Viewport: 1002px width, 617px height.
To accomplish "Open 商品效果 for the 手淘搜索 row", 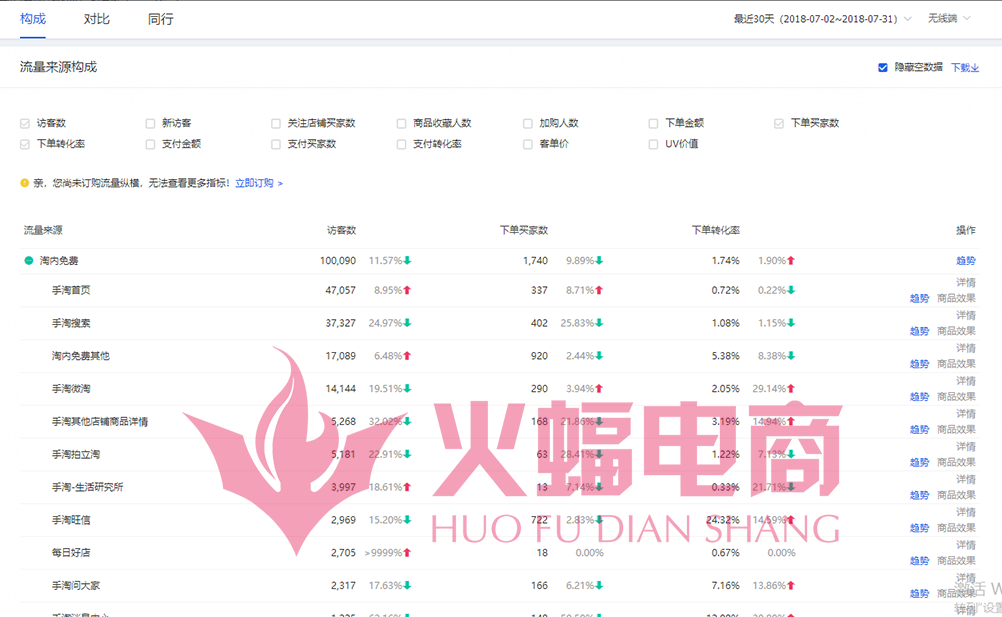I will [957, 331].
